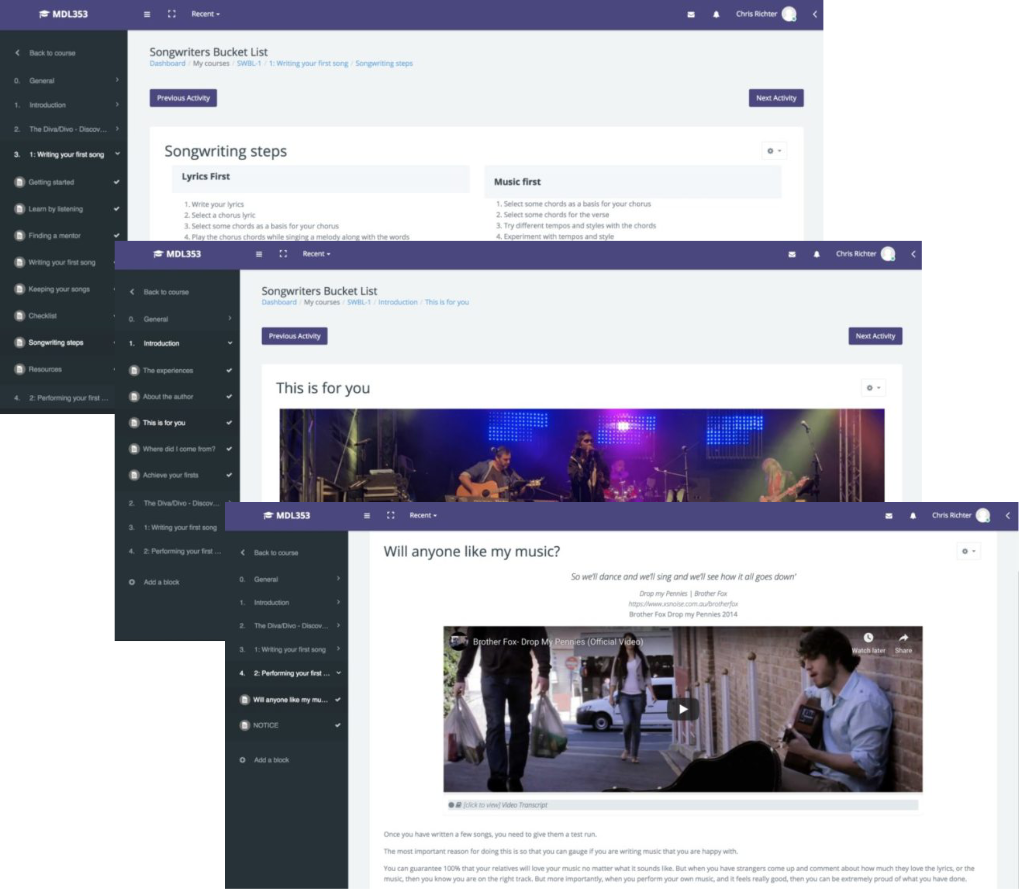The width and height of the screenshot is (1024, 889).
Task: Open 'The Diva/Divo' section in Songwriting steps window sidebar
Action: [68, 129]
